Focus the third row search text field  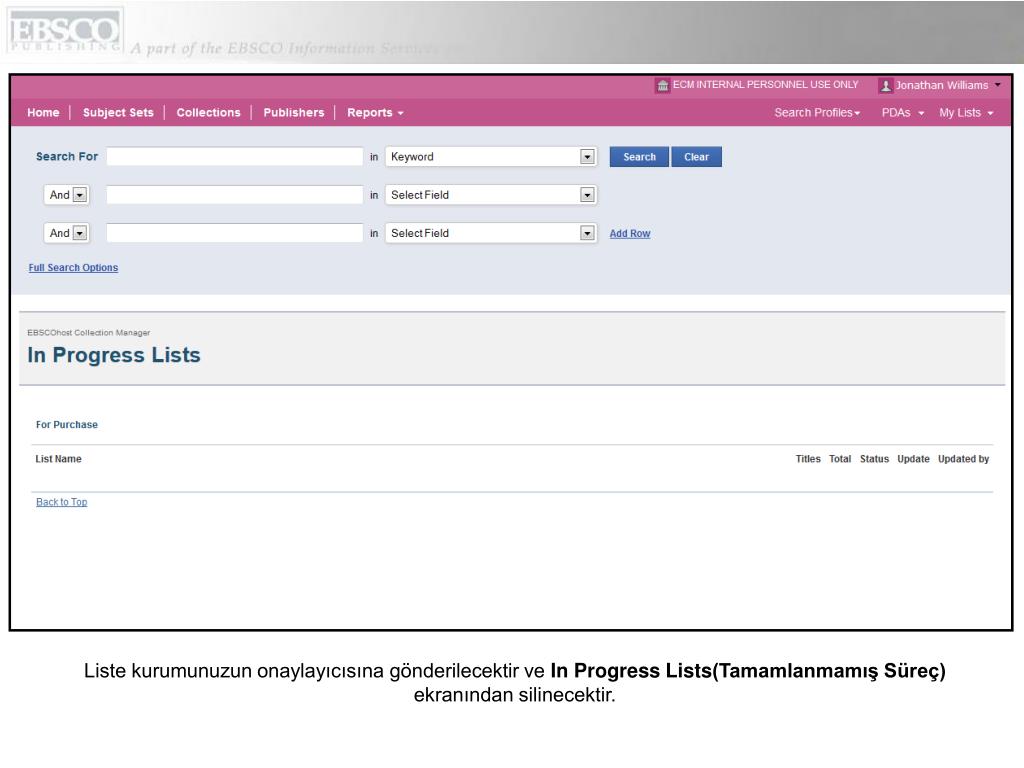(234, 233)
